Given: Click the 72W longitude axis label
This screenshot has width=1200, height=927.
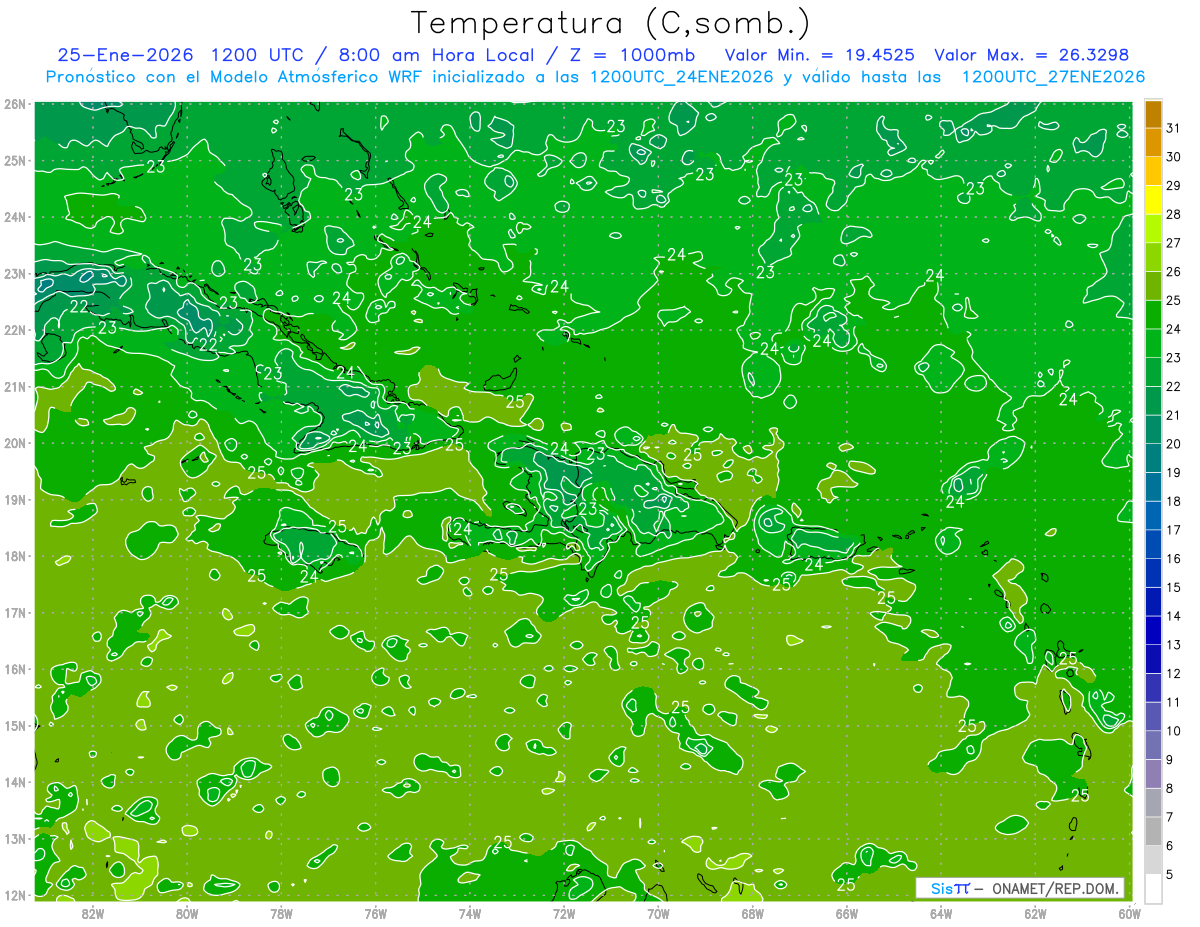Looking at the screenshot, I should pos(564,912).
